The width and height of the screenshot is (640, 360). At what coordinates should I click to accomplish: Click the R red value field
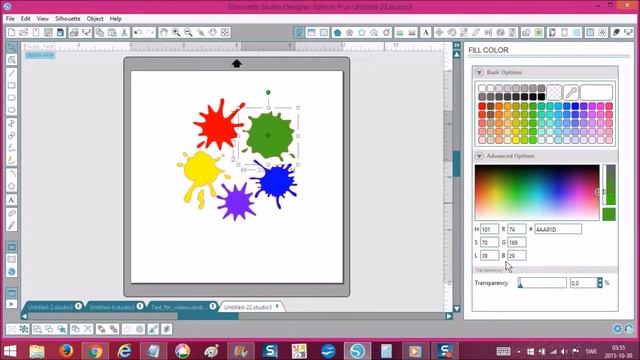coord(516,229)
